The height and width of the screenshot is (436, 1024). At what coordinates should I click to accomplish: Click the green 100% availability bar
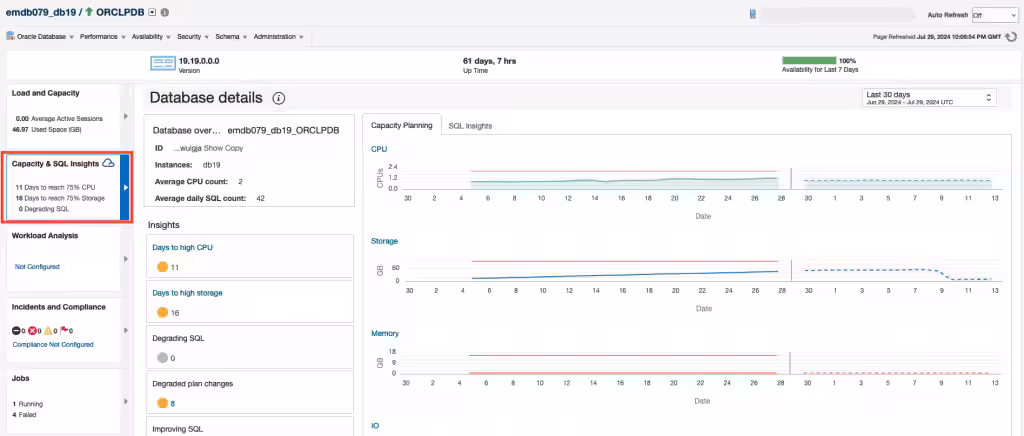[809, 60]
